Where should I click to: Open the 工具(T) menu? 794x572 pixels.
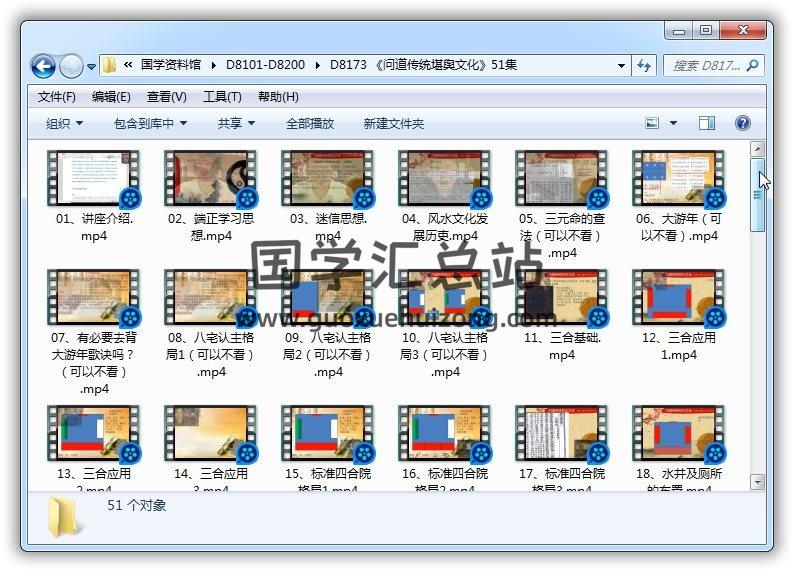coord(222,97)
